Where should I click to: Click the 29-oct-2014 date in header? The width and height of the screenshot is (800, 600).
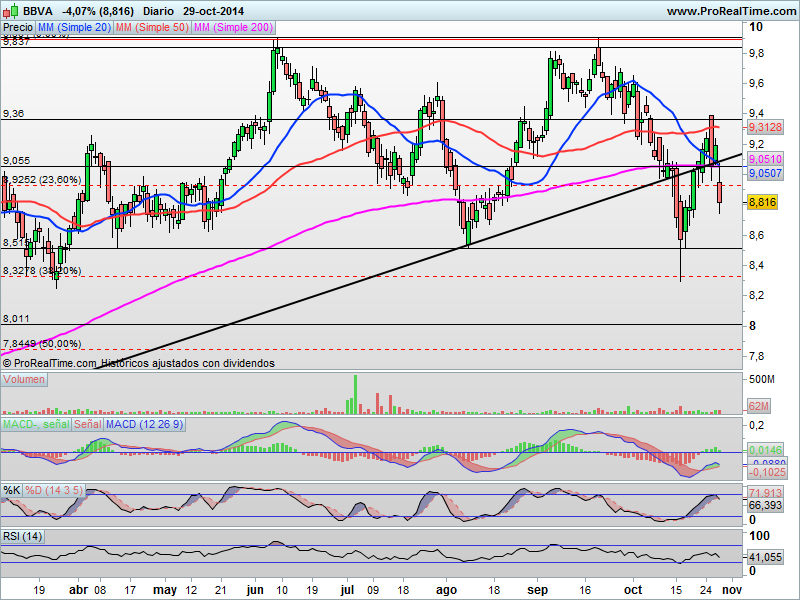[213, 11]
